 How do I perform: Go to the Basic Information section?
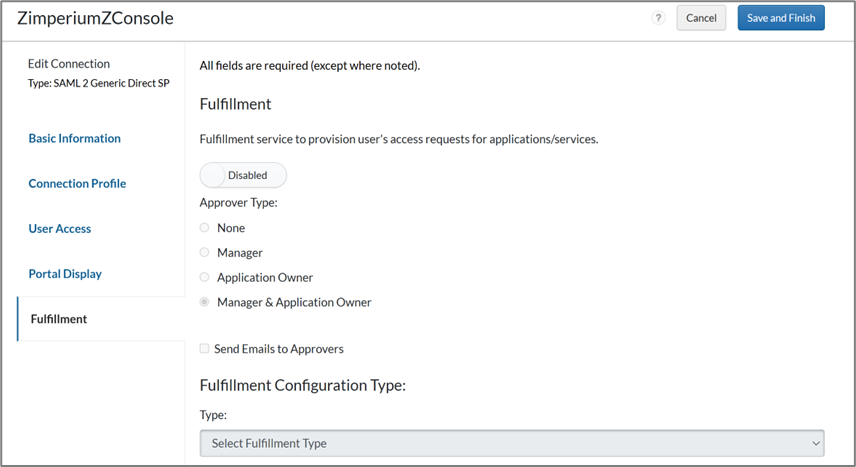tap(74, 138)
